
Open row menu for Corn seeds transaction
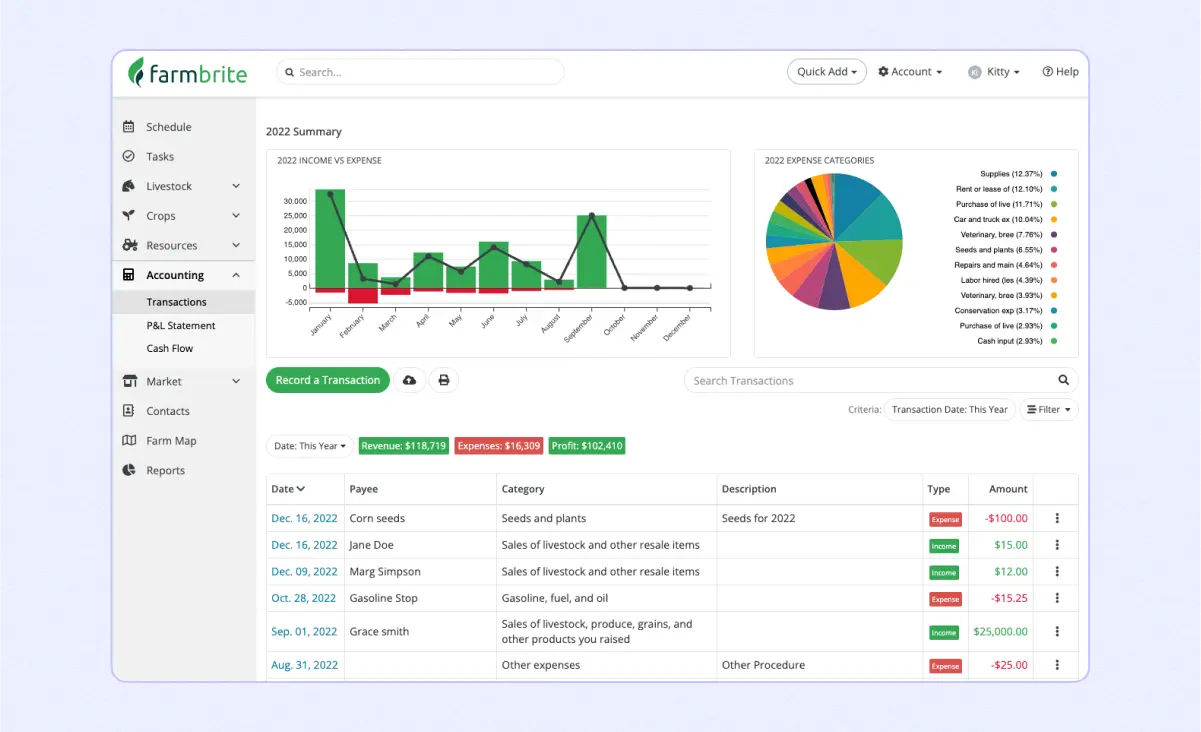pos(1057,518)
